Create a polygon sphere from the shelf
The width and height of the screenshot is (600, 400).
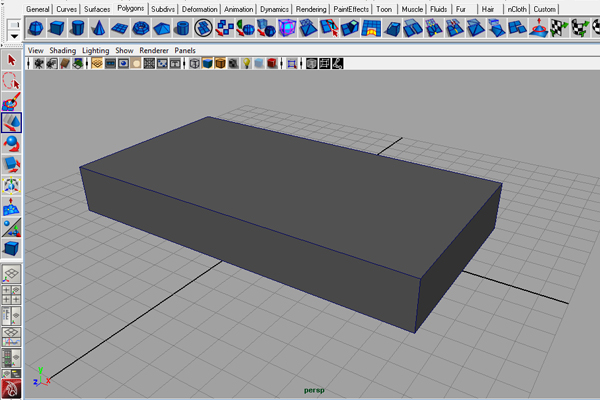pyautogui.click(x=37, y=27)
